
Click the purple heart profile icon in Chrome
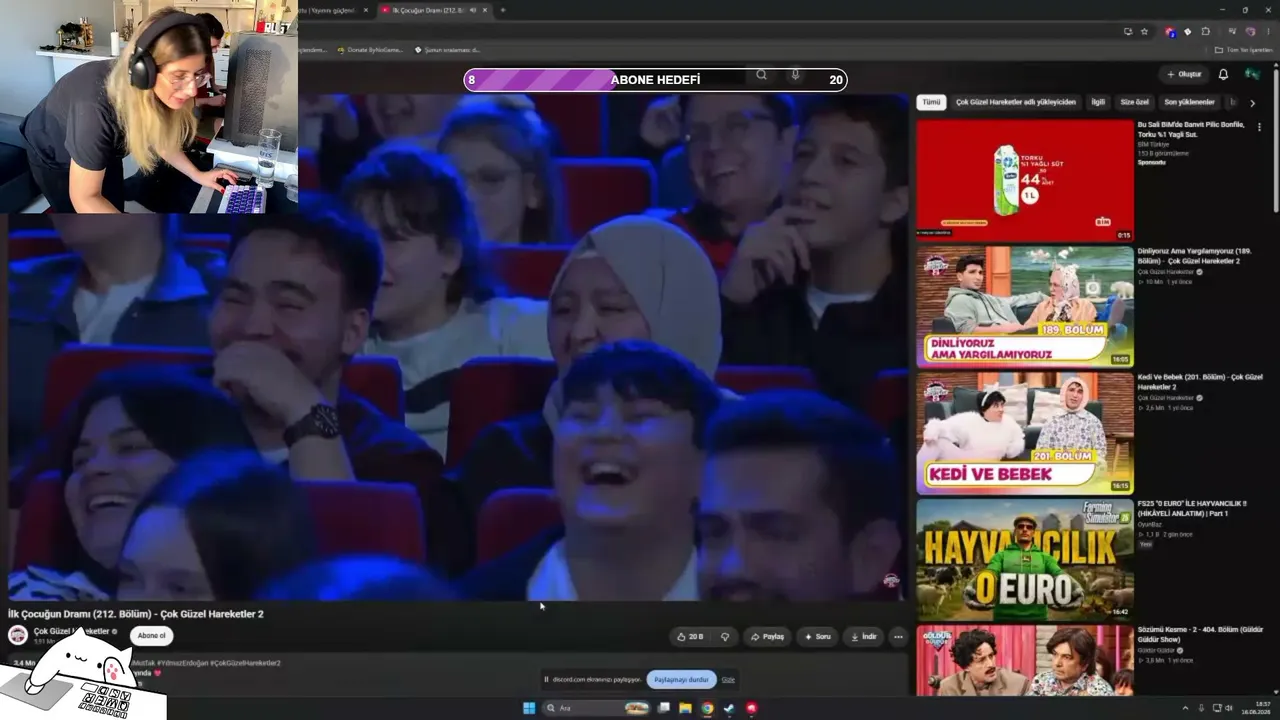point(1250,31)
